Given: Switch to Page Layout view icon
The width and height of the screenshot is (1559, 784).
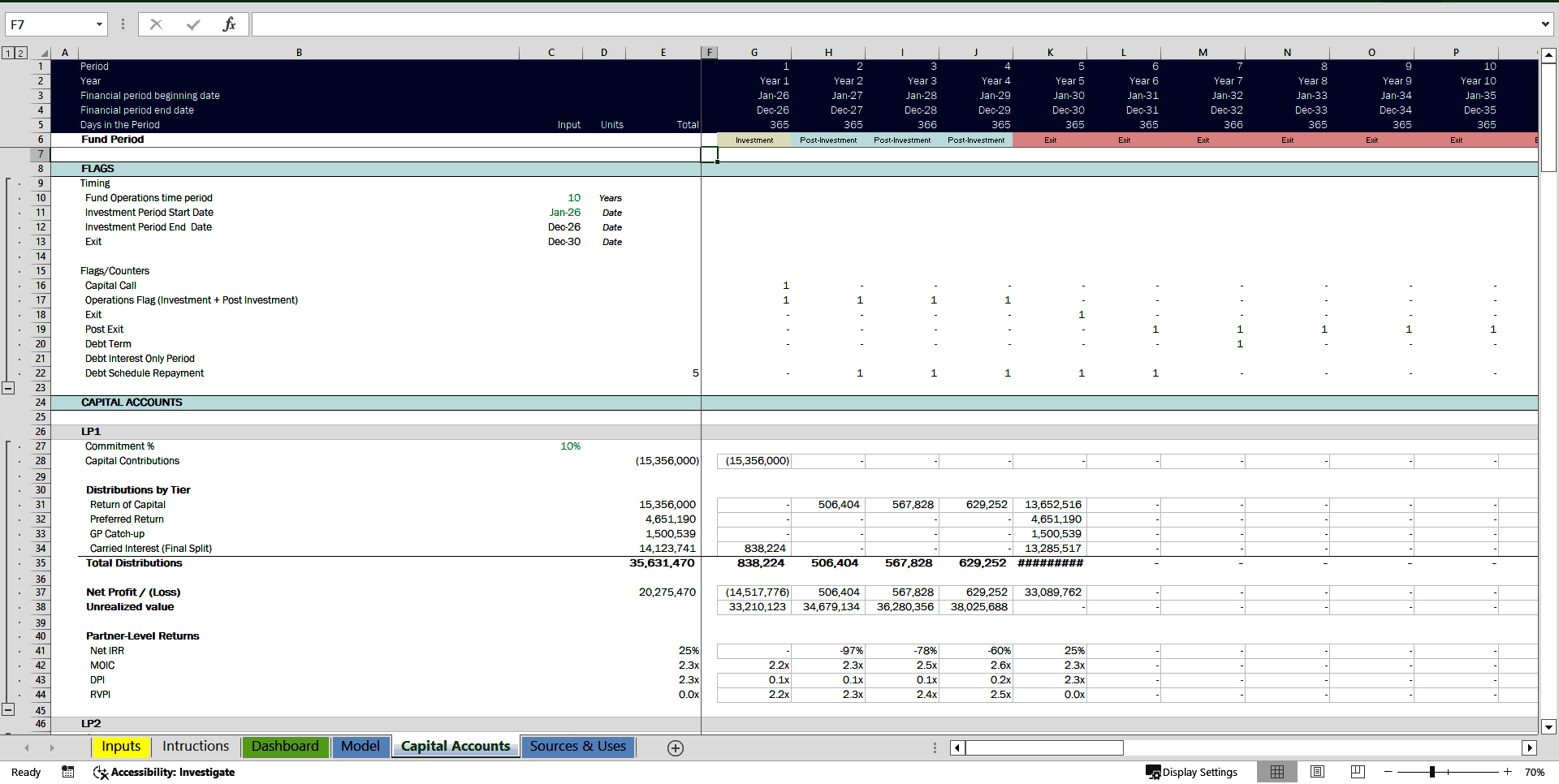Looking at the screenshot, I should click(x=1318, y=772).
